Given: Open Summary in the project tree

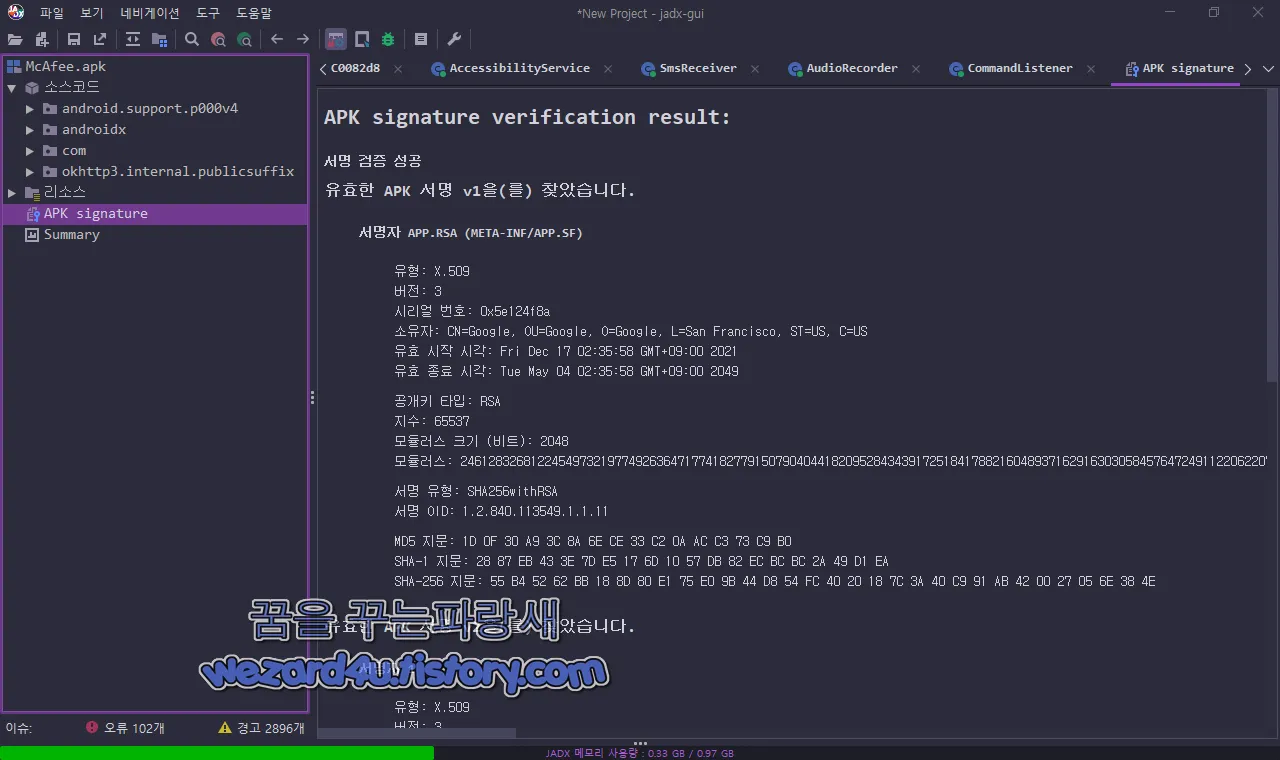Looking at the screenshot, I should 71,234.
